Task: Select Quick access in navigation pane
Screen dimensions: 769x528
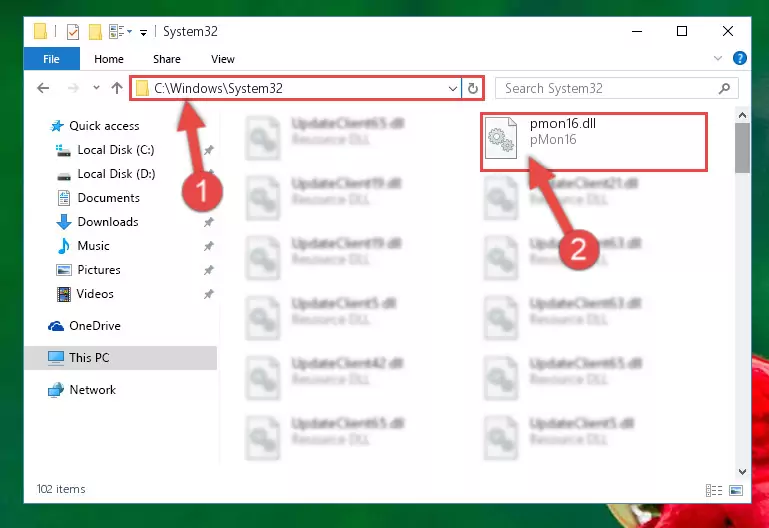Action: 104,126
